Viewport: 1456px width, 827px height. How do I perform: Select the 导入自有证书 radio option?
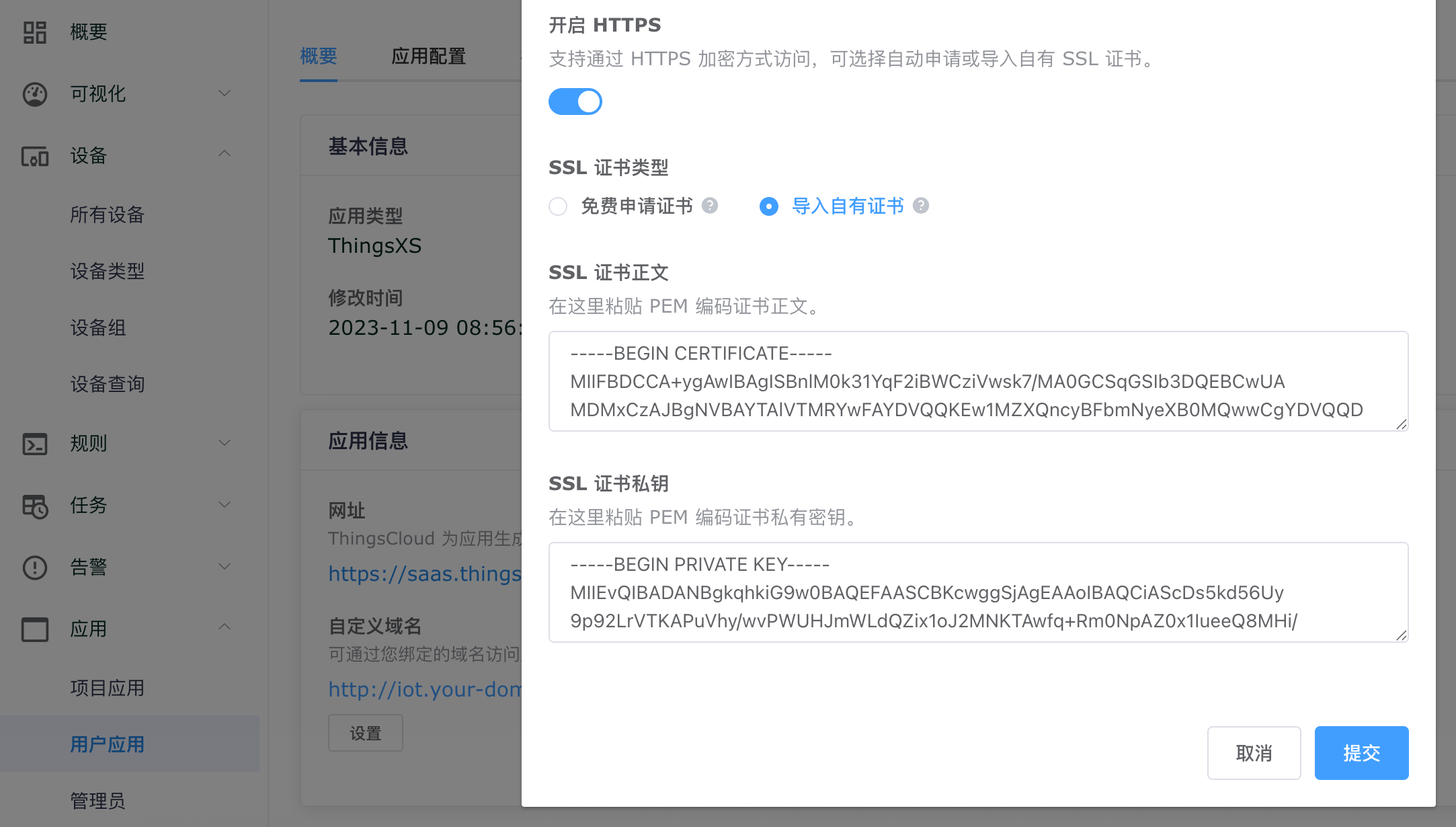(x=769, y=206)
